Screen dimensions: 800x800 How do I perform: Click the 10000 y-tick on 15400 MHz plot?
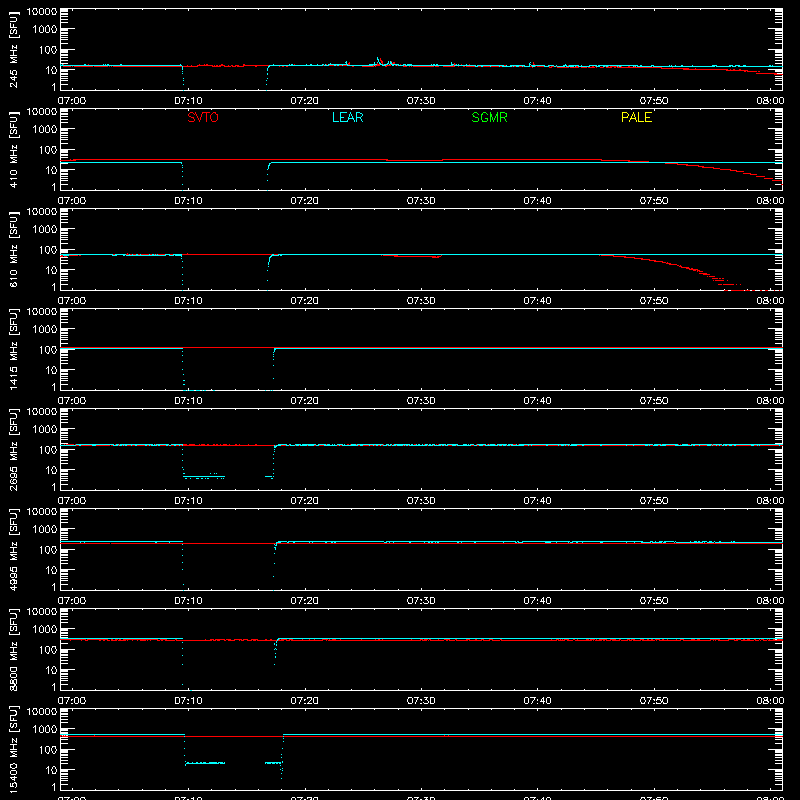coord(42,712)
